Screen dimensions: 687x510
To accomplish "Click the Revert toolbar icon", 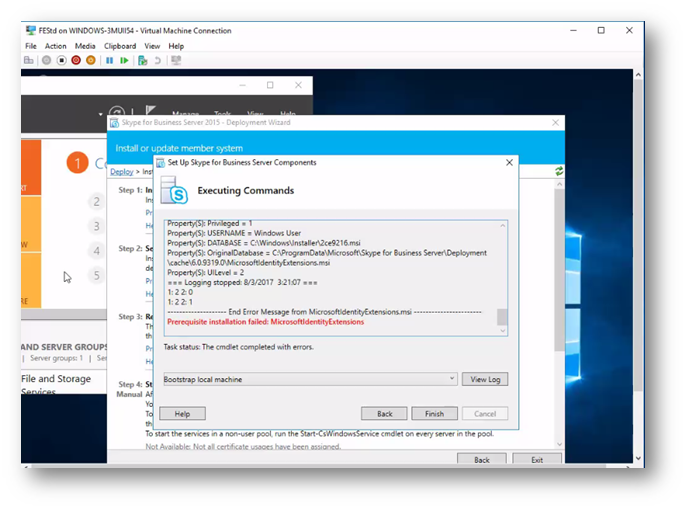I will click(x=158, y=60).
